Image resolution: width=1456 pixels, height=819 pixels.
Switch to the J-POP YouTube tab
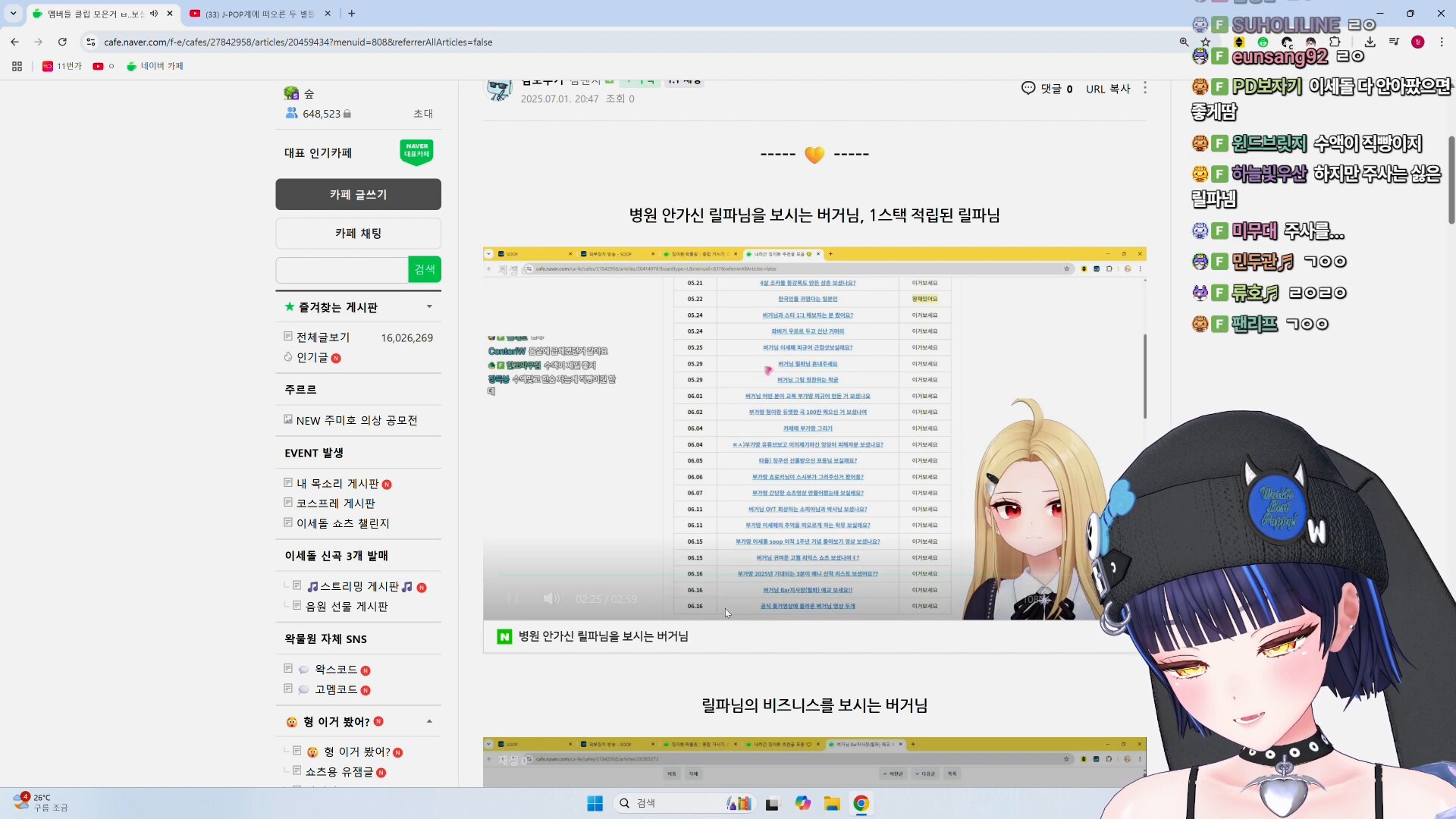258,14
